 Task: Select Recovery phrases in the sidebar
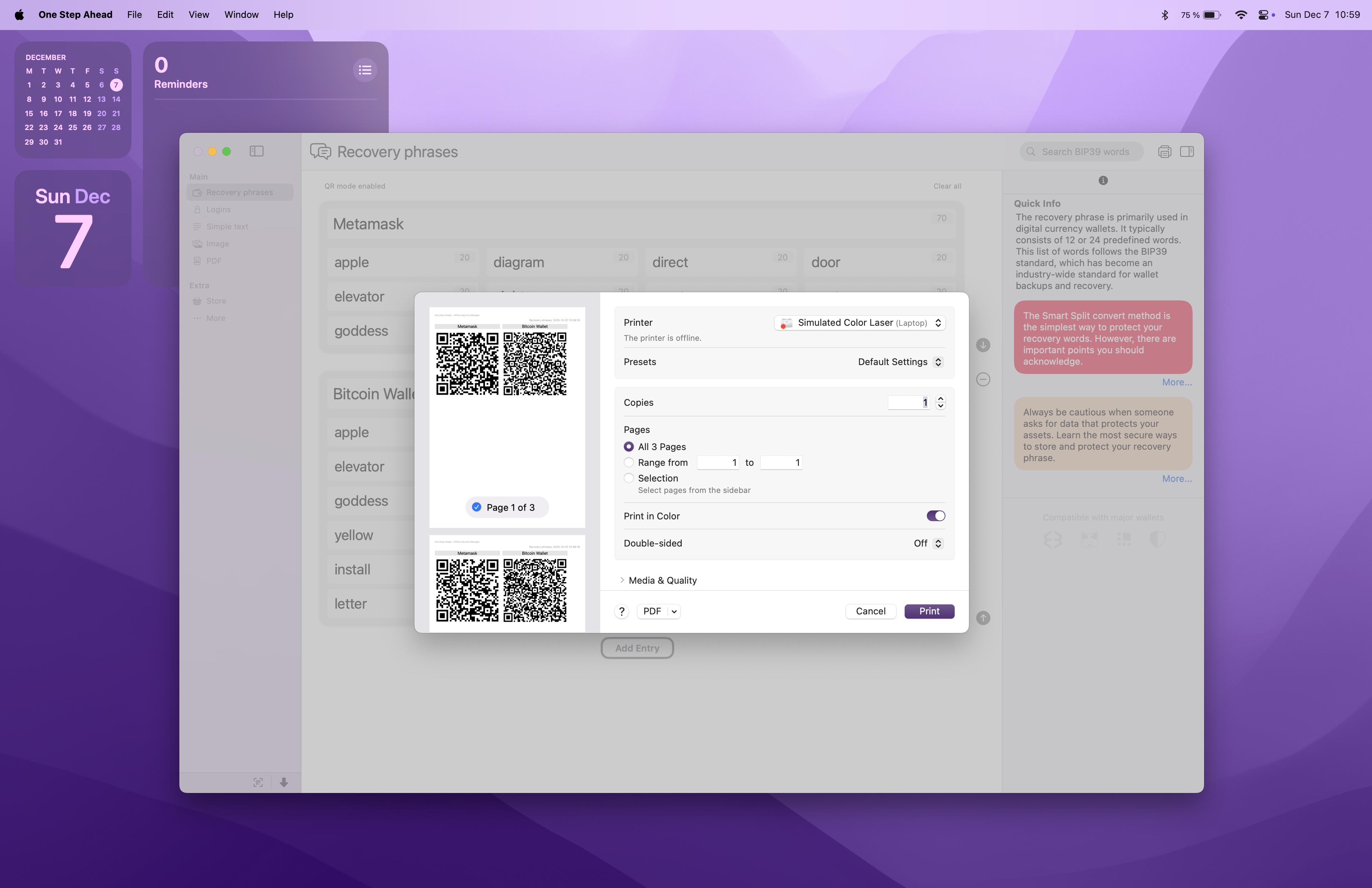point(239,192)
